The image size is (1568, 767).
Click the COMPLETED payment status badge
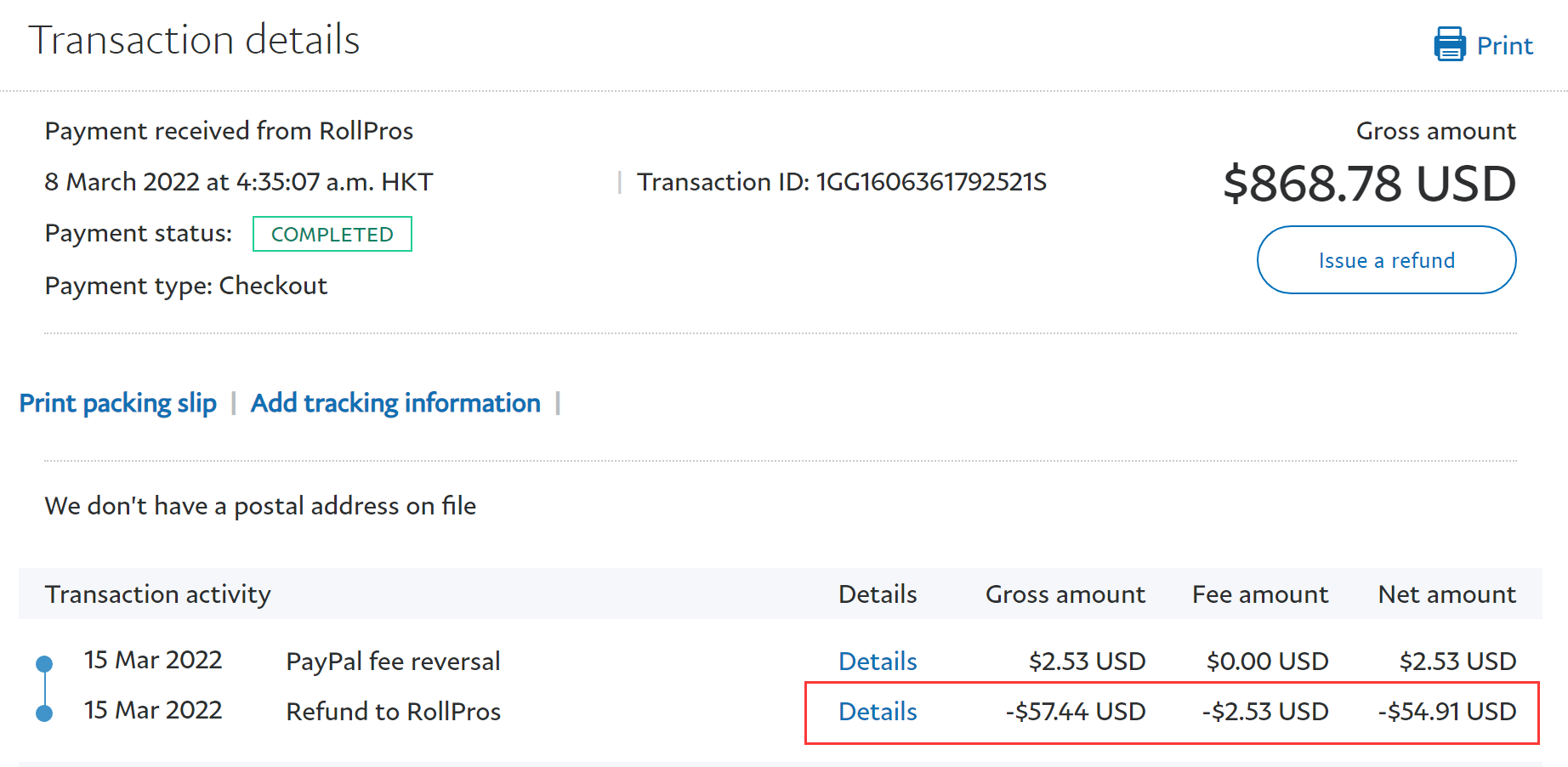tap(332, 234)
